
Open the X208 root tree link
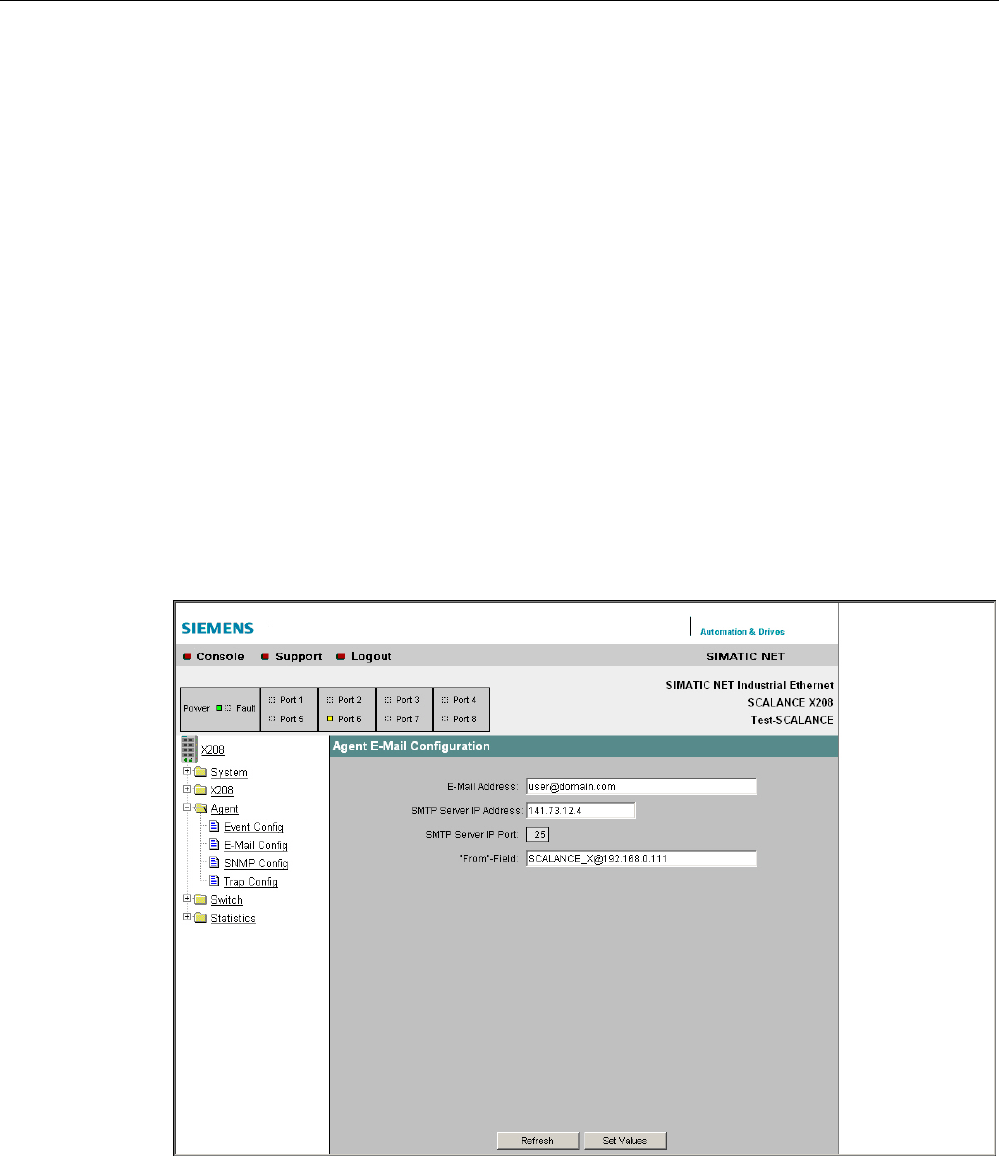(x=212, y=750)
